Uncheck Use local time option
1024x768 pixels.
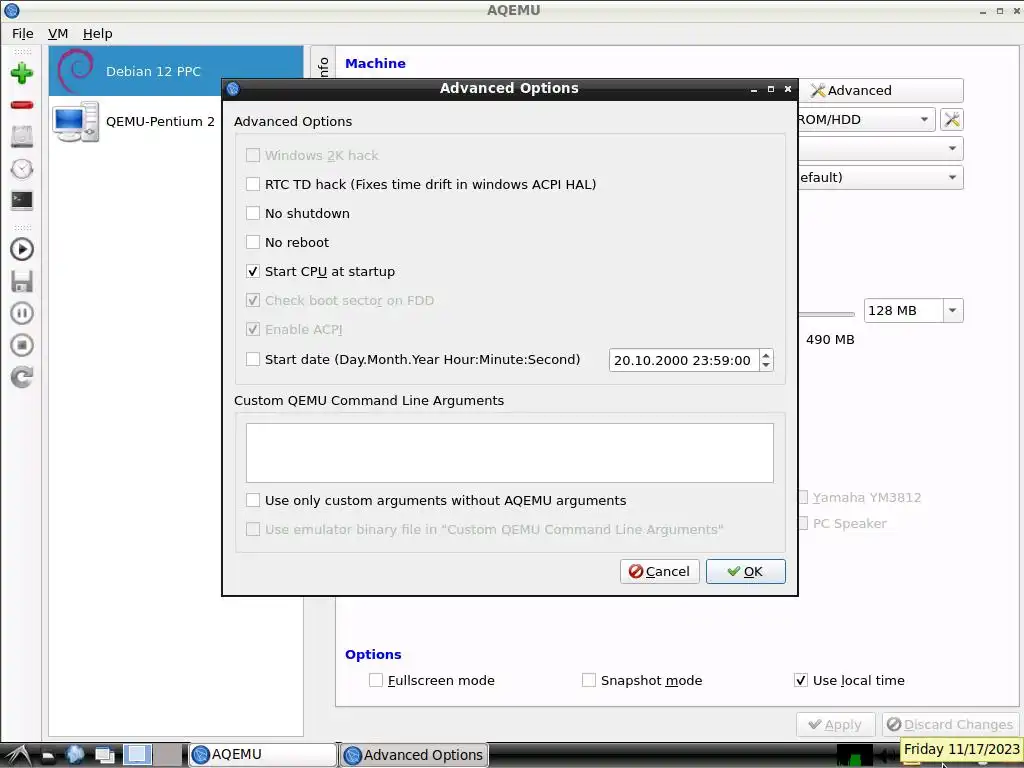point(801,680)
